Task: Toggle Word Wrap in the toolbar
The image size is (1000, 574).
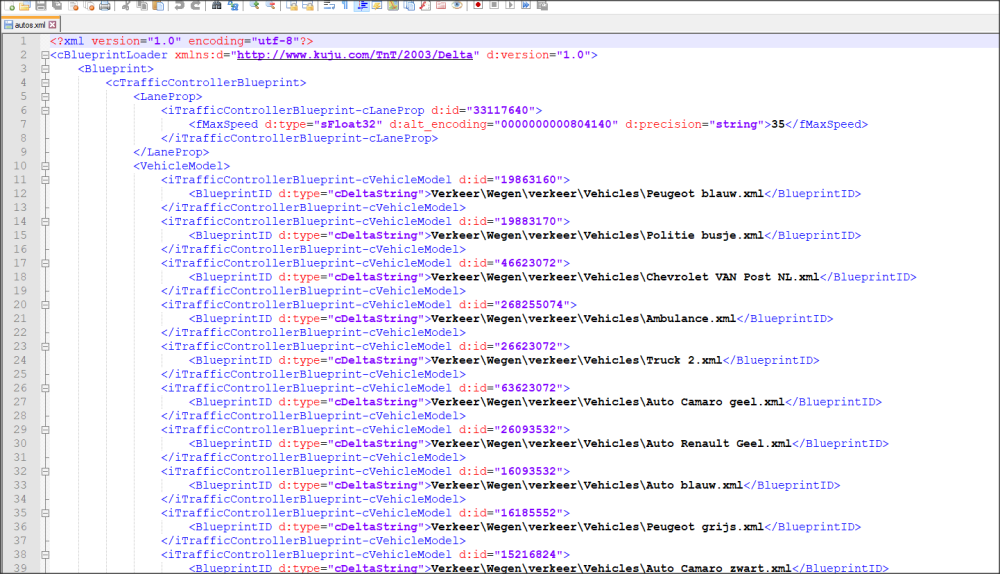Action: coord(329,6)
